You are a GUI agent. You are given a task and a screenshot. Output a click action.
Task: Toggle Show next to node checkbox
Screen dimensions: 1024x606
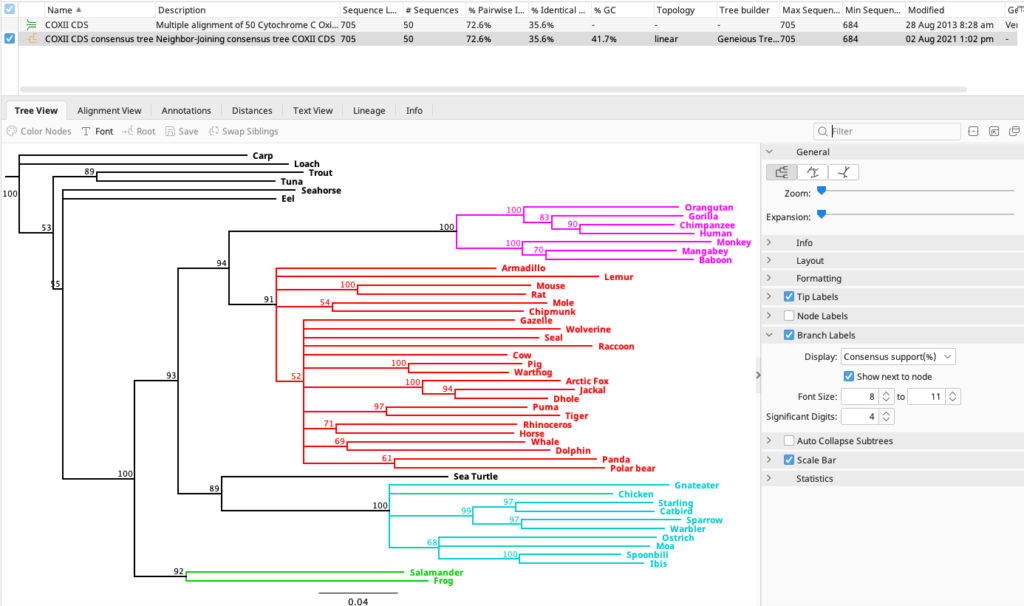pos(849,376)
